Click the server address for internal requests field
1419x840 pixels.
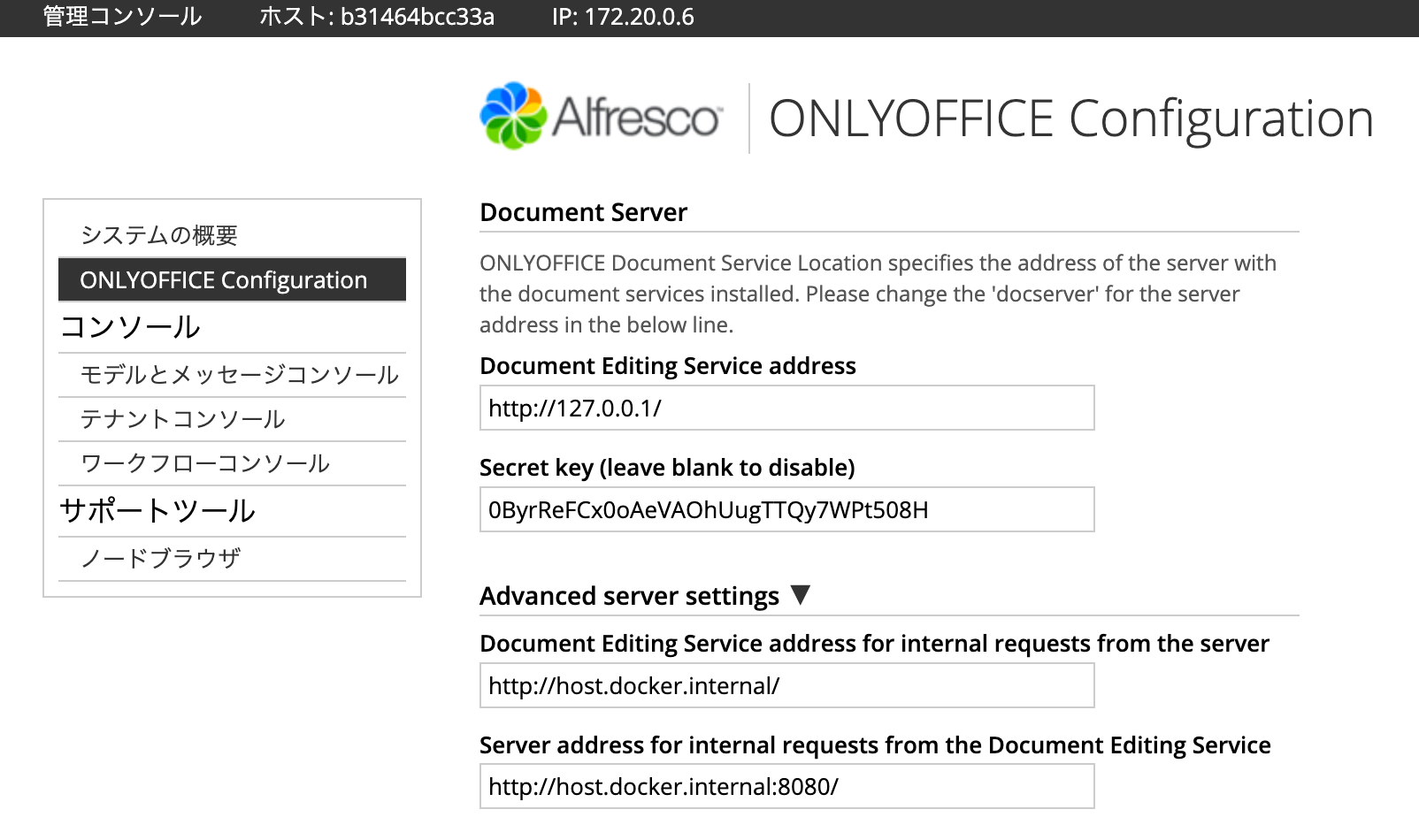[x=786, y=786]
